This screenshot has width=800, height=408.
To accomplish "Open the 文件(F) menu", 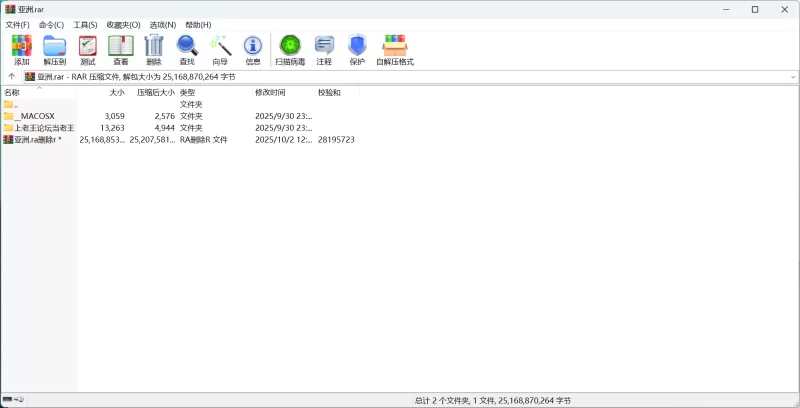I will (x=18, y=25).
